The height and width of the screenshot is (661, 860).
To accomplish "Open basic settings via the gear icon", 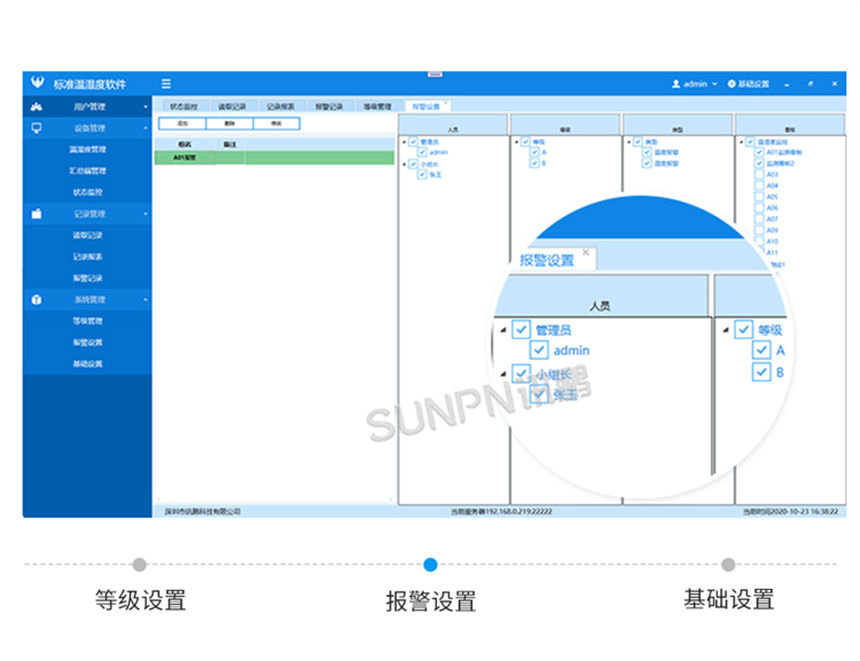I will (733, 84).
